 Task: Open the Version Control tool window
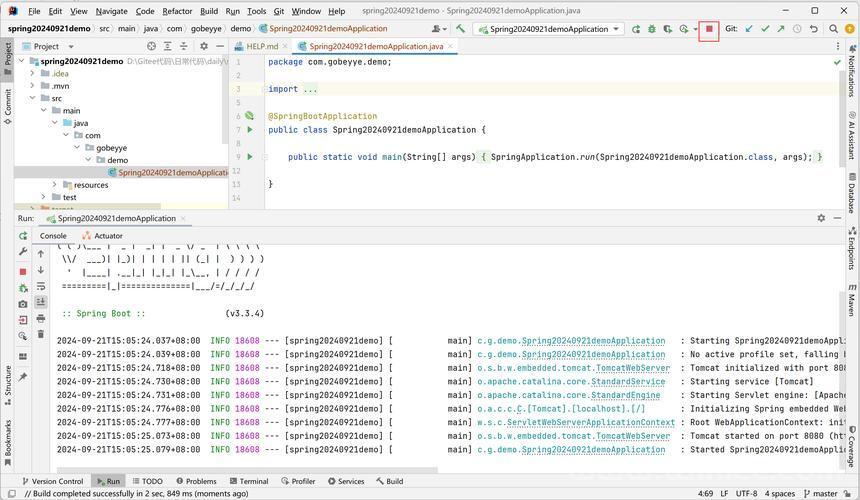pyautogui.click(x=53, y=481)
